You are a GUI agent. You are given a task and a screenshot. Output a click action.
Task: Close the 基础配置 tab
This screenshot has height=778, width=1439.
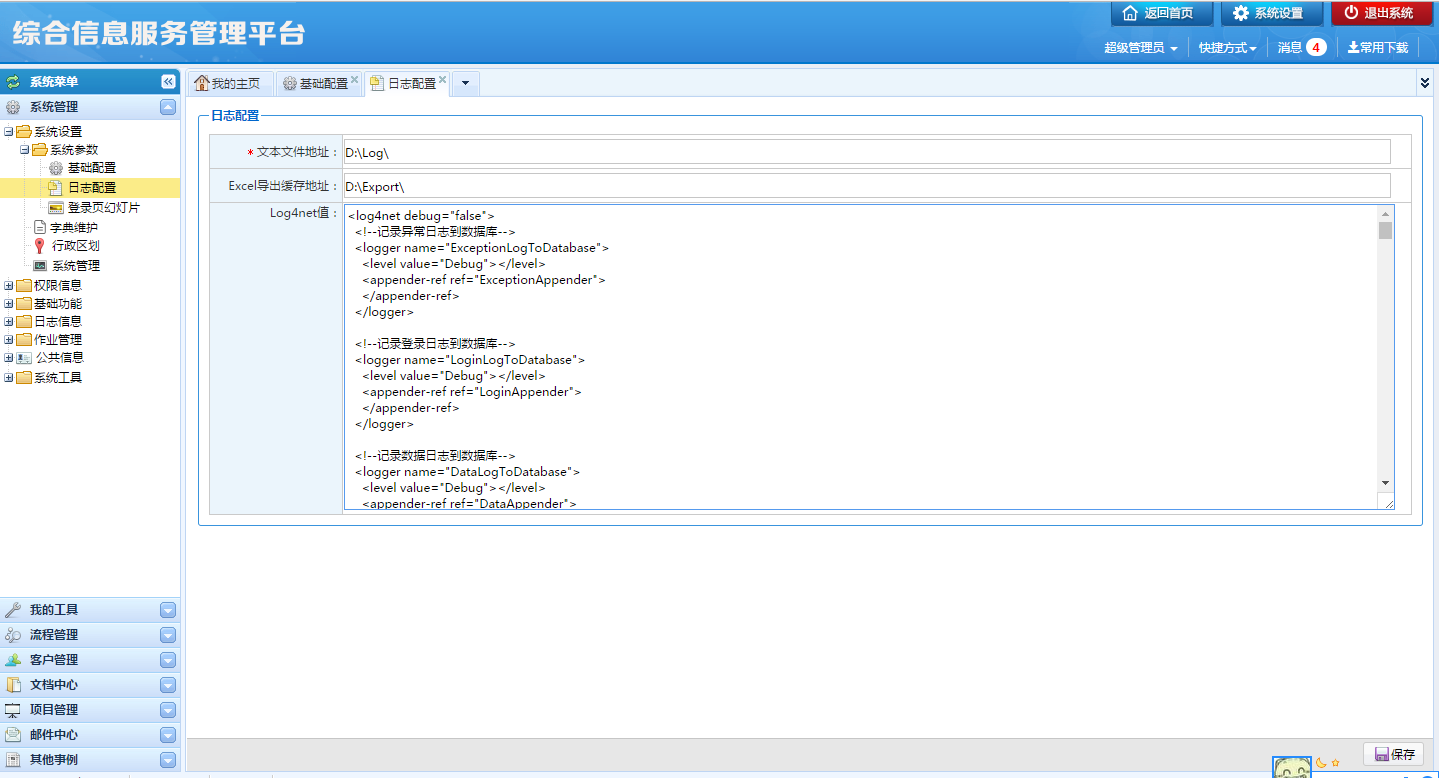click(x=354, y=79)
